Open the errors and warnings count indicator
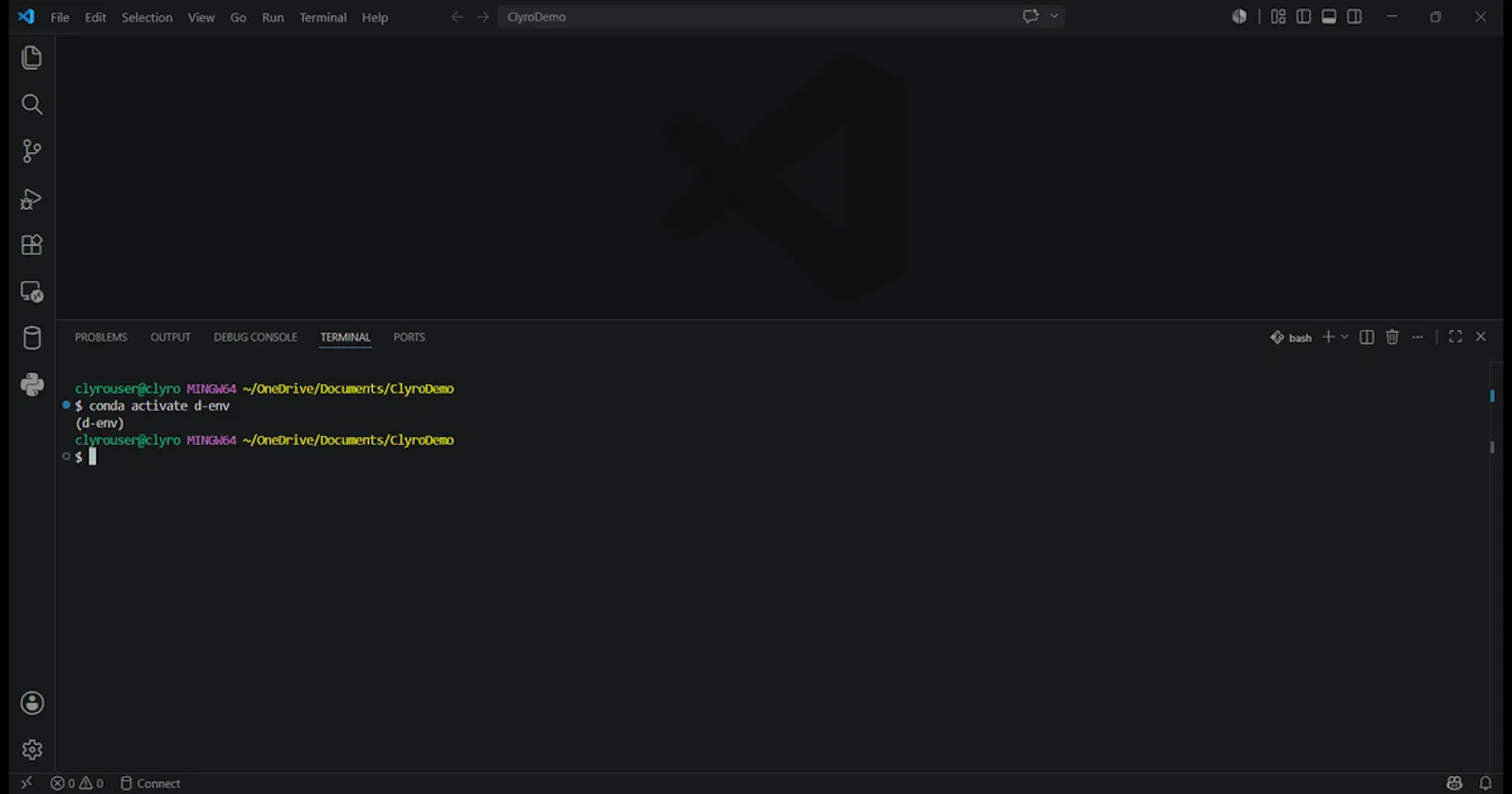 click(77, 784)
